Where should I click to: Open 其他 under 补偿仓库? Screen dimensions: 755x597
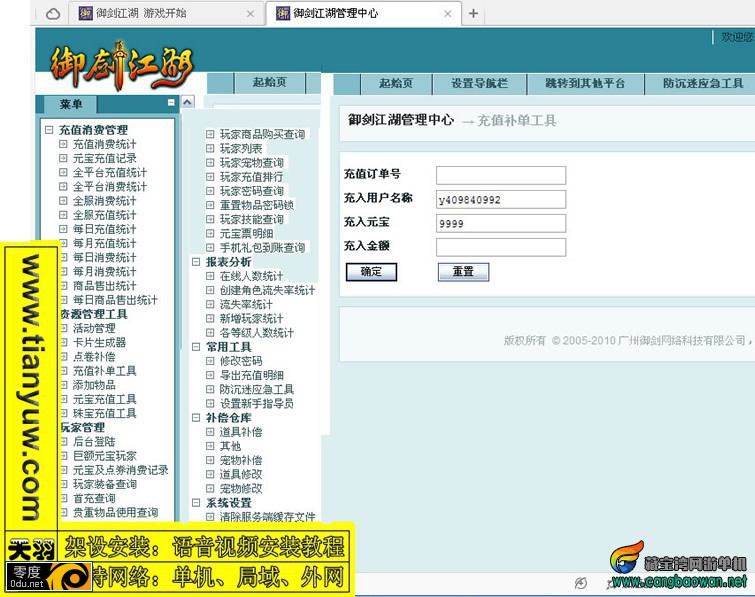230,446
